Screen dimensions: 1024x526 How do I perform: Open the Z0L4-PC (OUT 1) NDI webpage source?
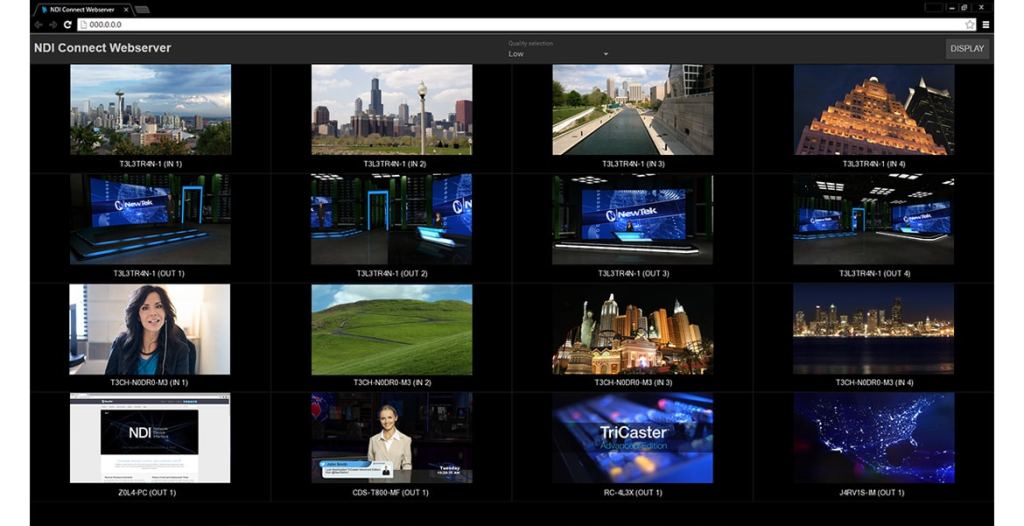[150, 438]
